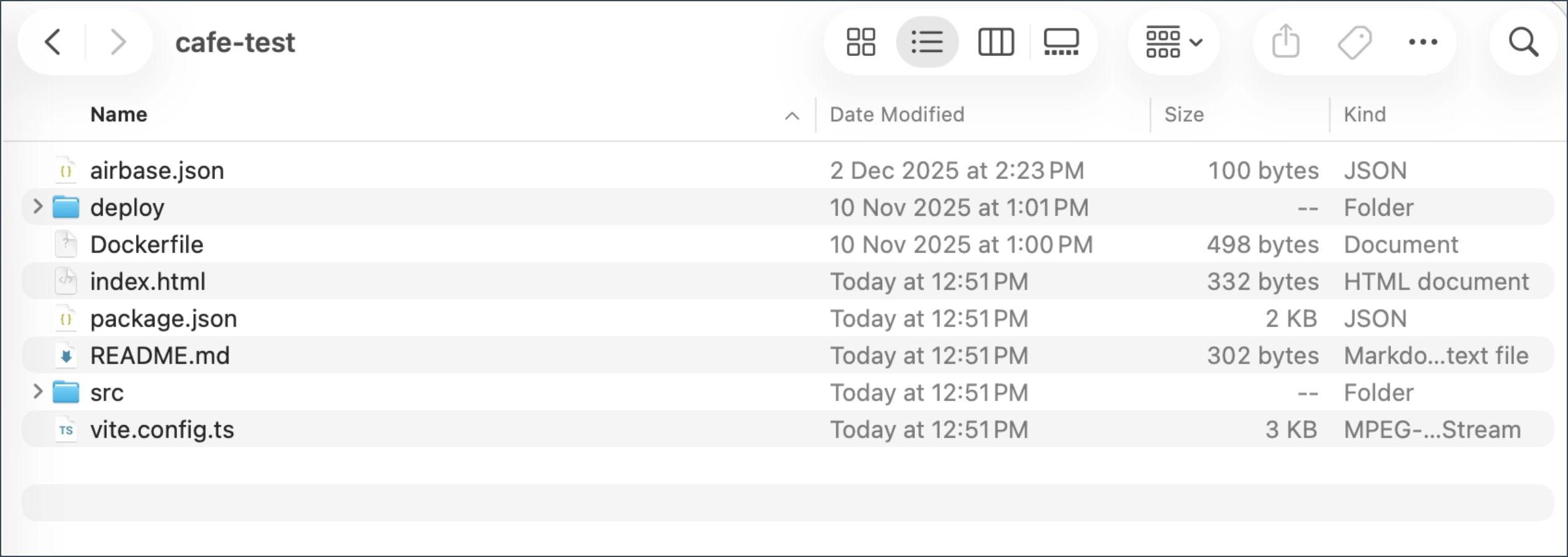Open the more actions ellipsis menu
This screenshot has height=557, width=1568.
coord(1423,42)
